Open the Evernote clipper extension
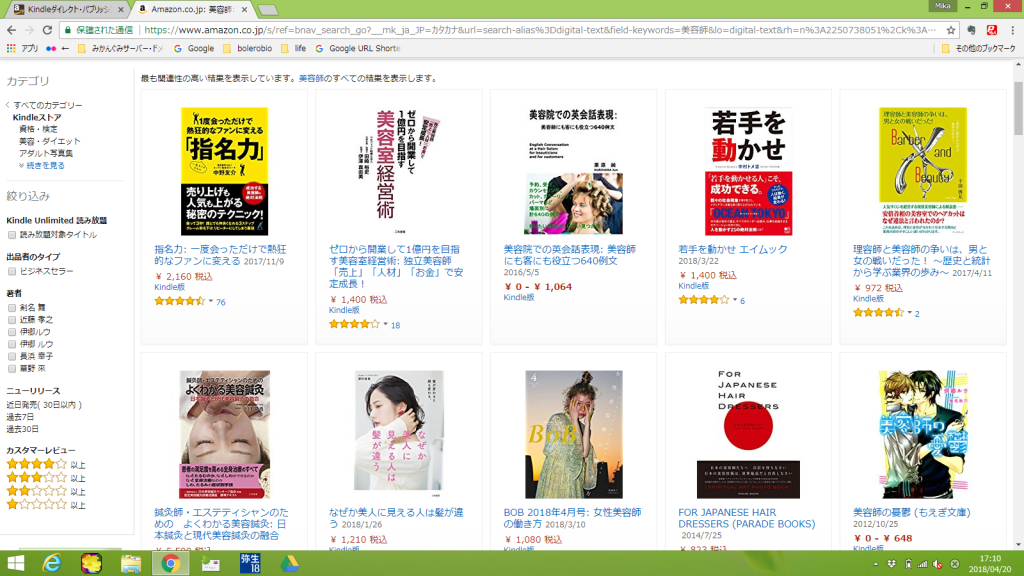1024x576 pixels. (971, 30)
